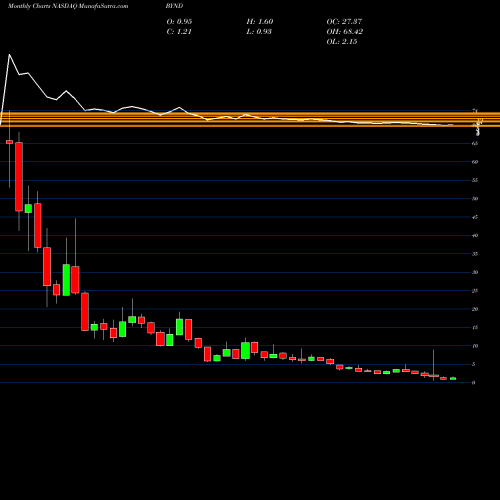Click the 15 price axis label
The height and width of the screenshot is (500, 500).
coord(475,328)
